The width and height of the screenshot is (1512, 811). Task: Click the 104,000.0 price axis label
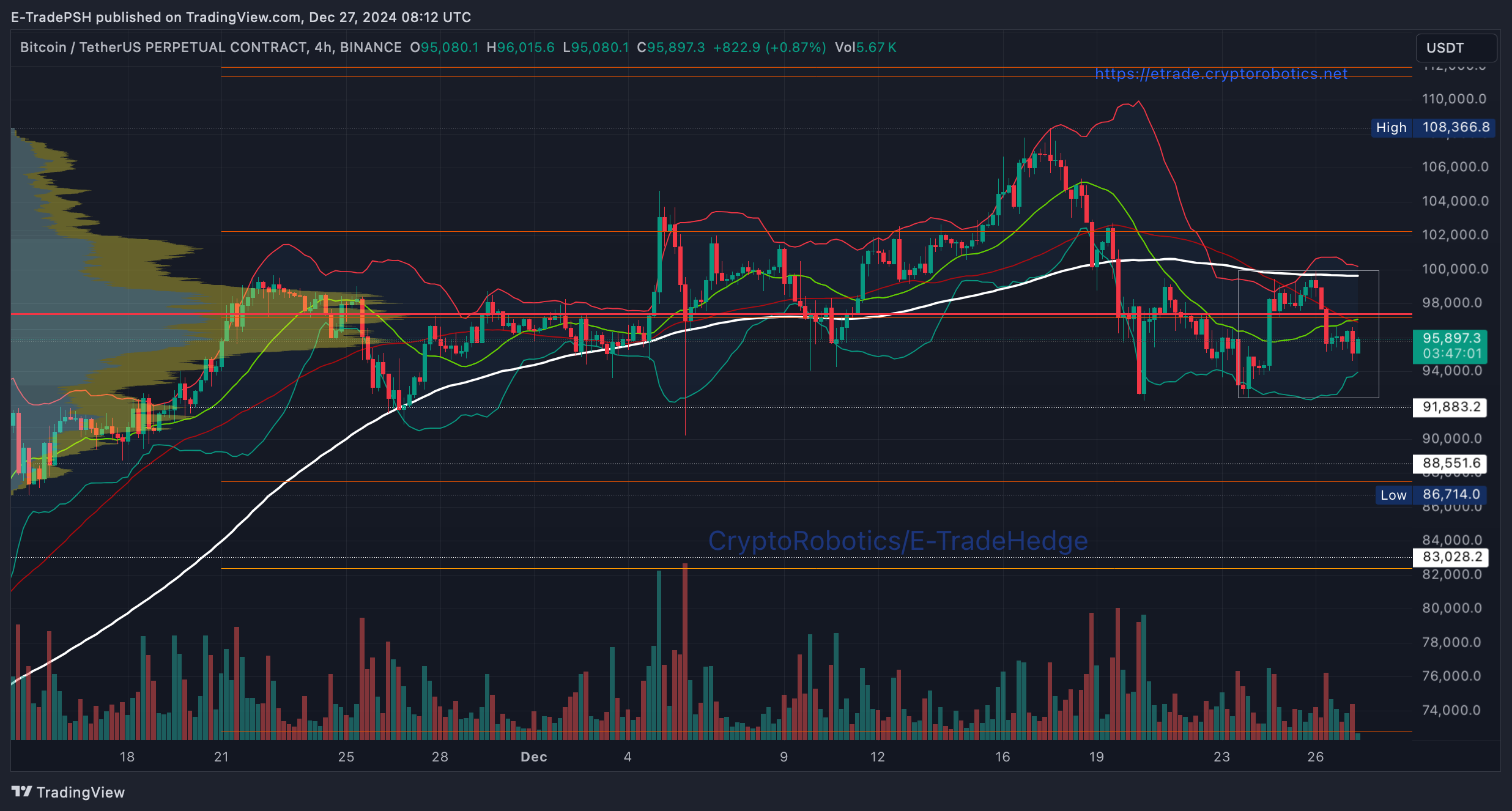pyautogui.click(x=1454, y=201)
